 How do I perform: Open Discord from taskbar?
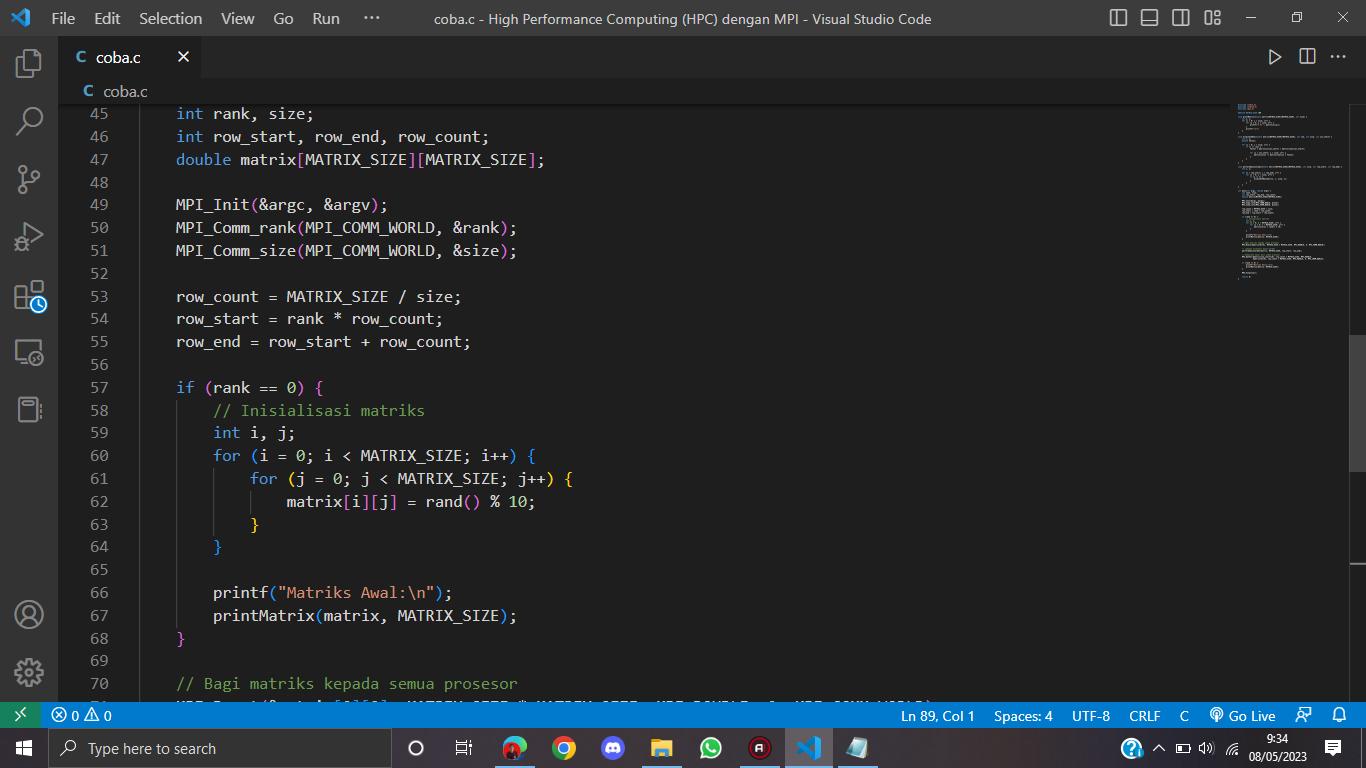click(612, 748)
